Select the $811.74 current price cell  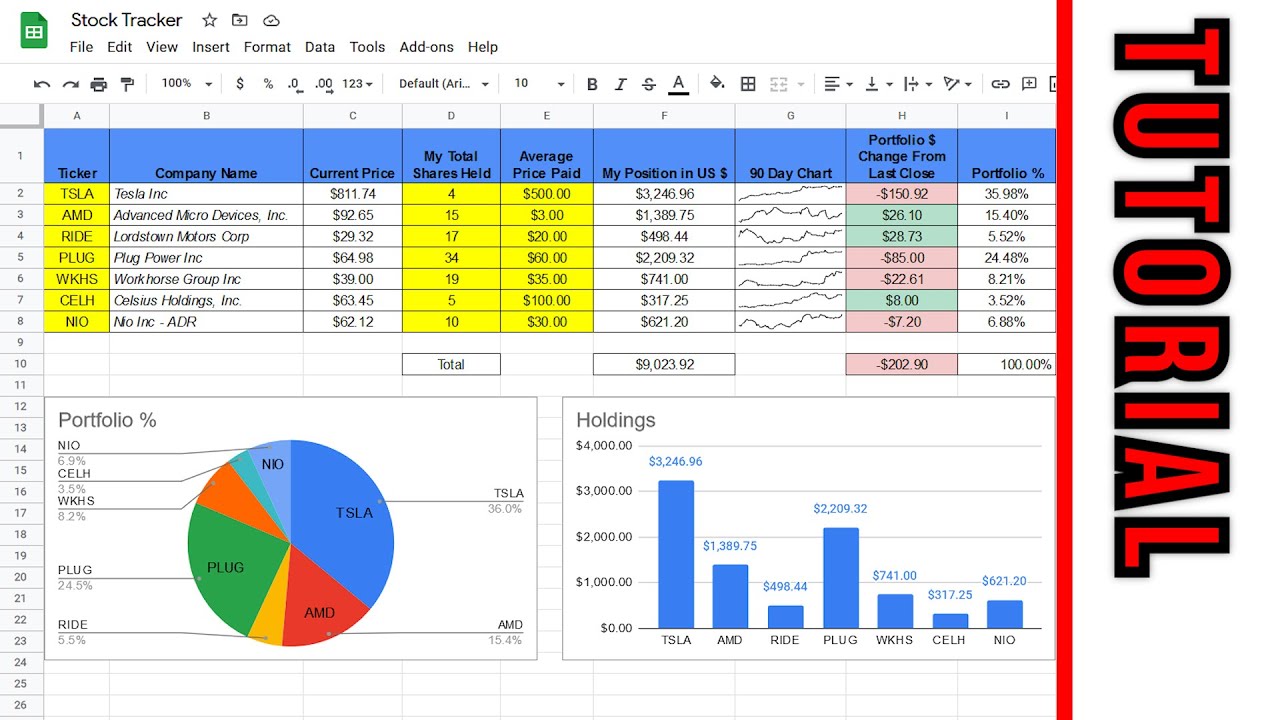(x=352, y=194)
